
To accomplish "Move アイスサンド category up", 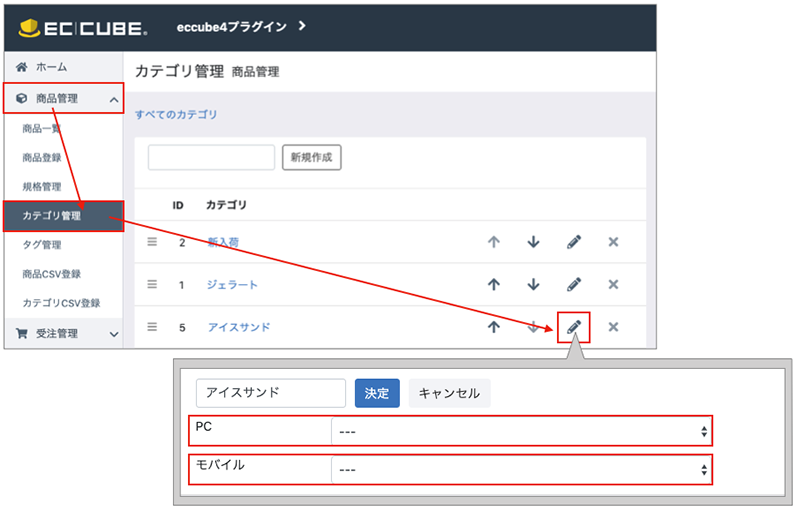I will tap(494, 327).
